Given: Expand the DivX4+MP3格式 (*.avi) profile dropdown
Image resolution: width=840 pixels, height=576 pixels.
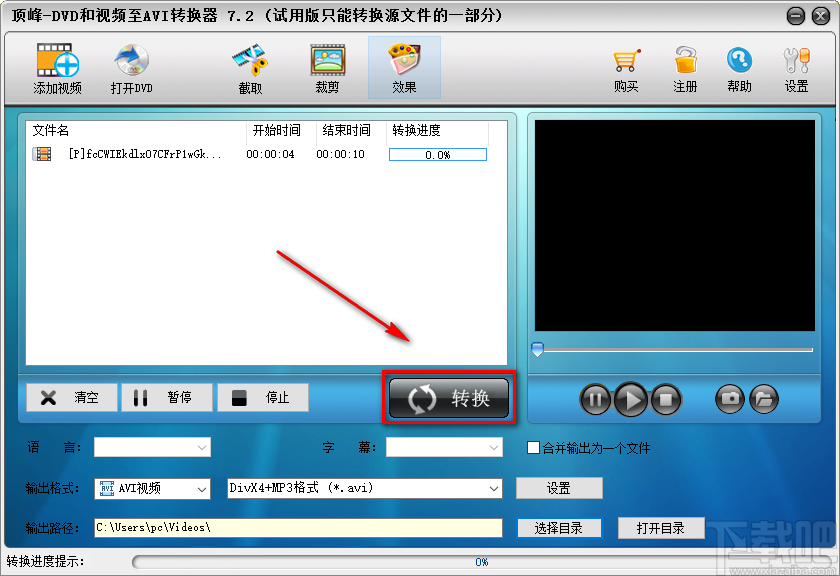Looking at the screenshot, I should pos(365,488).
